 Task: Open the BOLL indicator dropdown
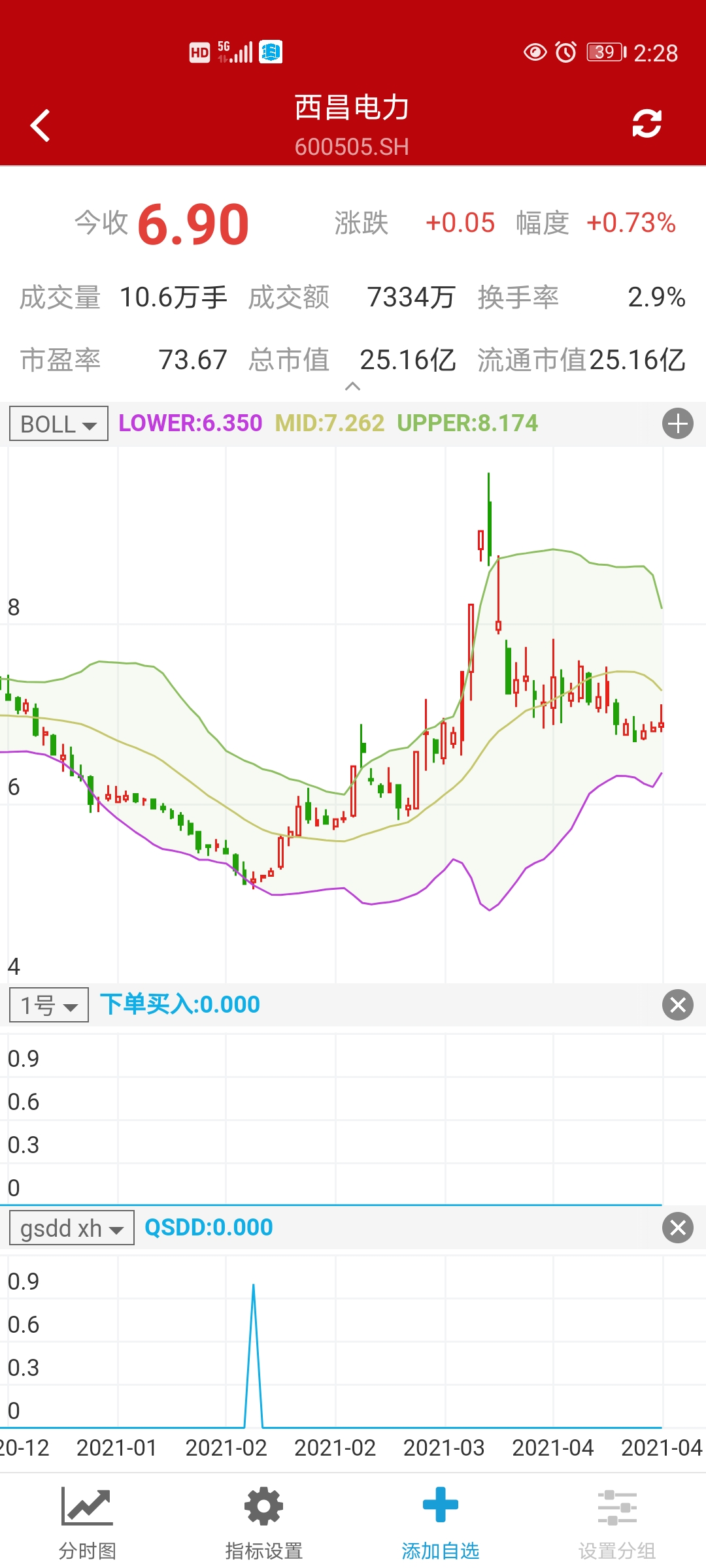(59, 424)
